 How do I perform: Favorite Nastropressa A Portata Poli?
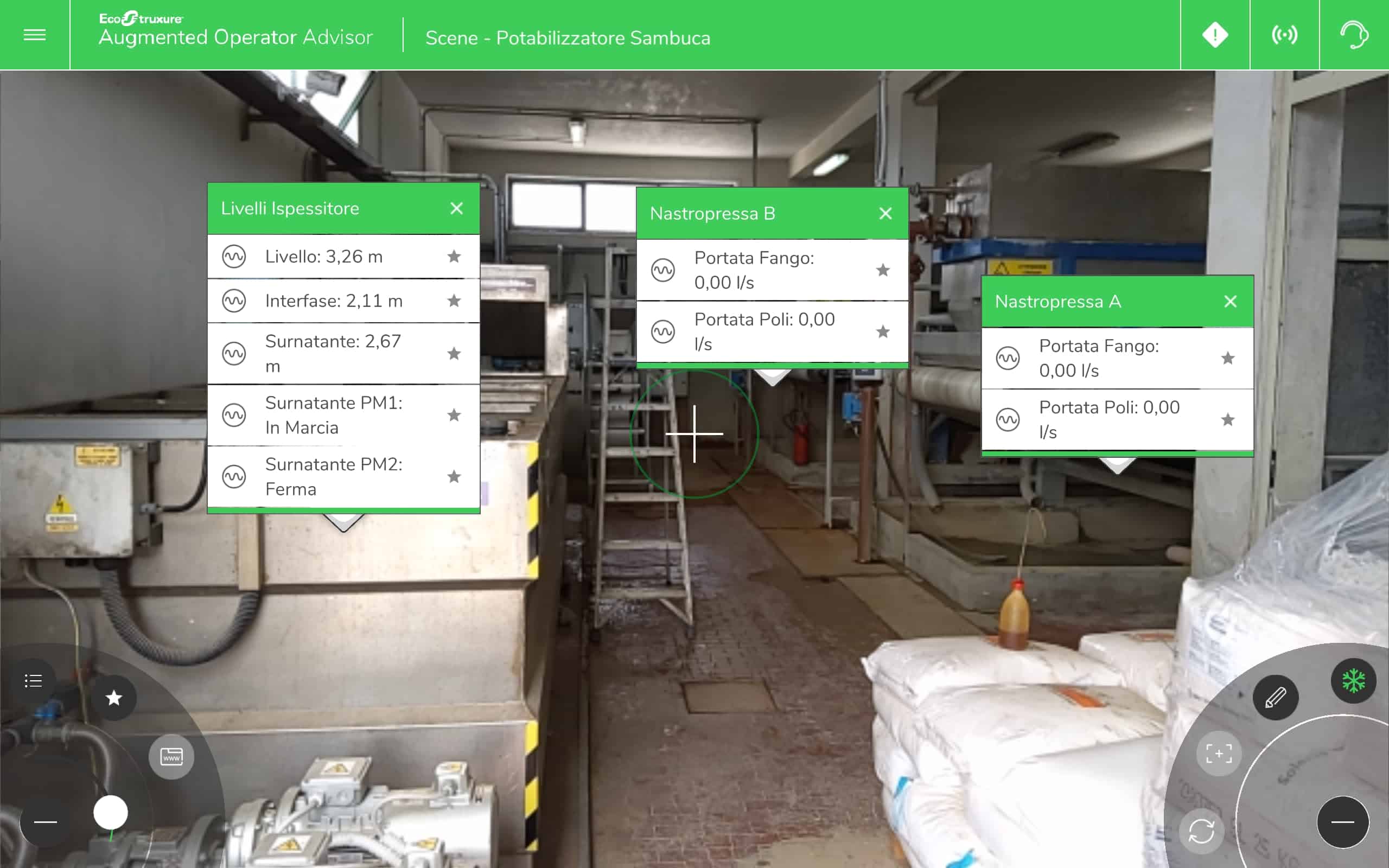[x=1228, y=420]
